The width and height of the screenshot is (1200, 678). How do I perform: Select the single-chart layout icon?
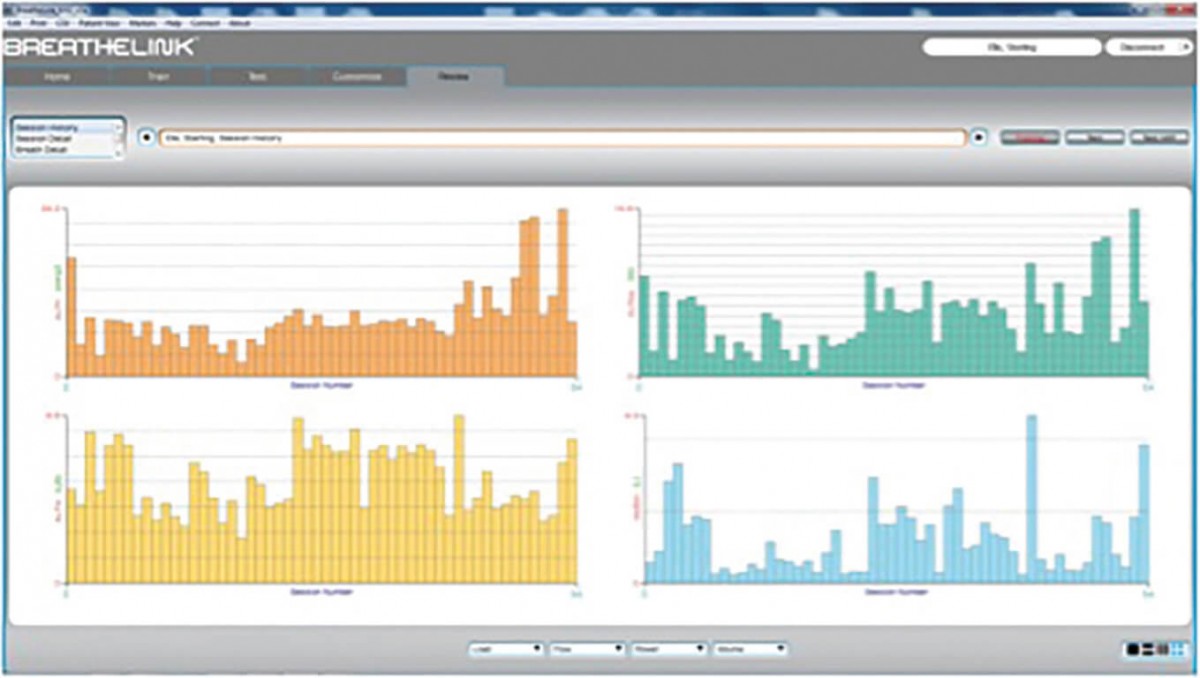1132,649
